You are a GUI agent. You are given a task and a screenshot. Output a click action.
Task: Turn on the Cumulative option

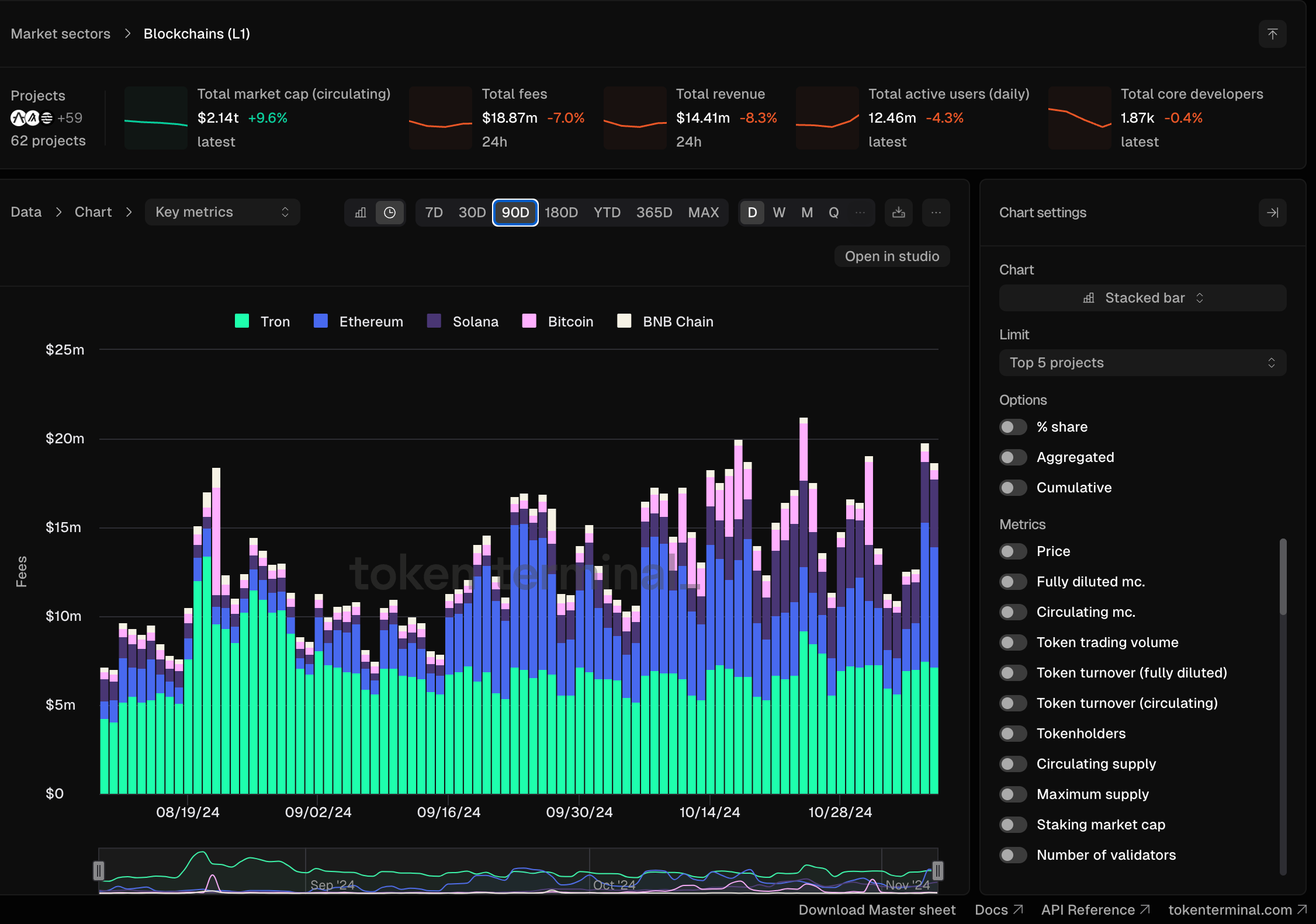click(1013, 488)
